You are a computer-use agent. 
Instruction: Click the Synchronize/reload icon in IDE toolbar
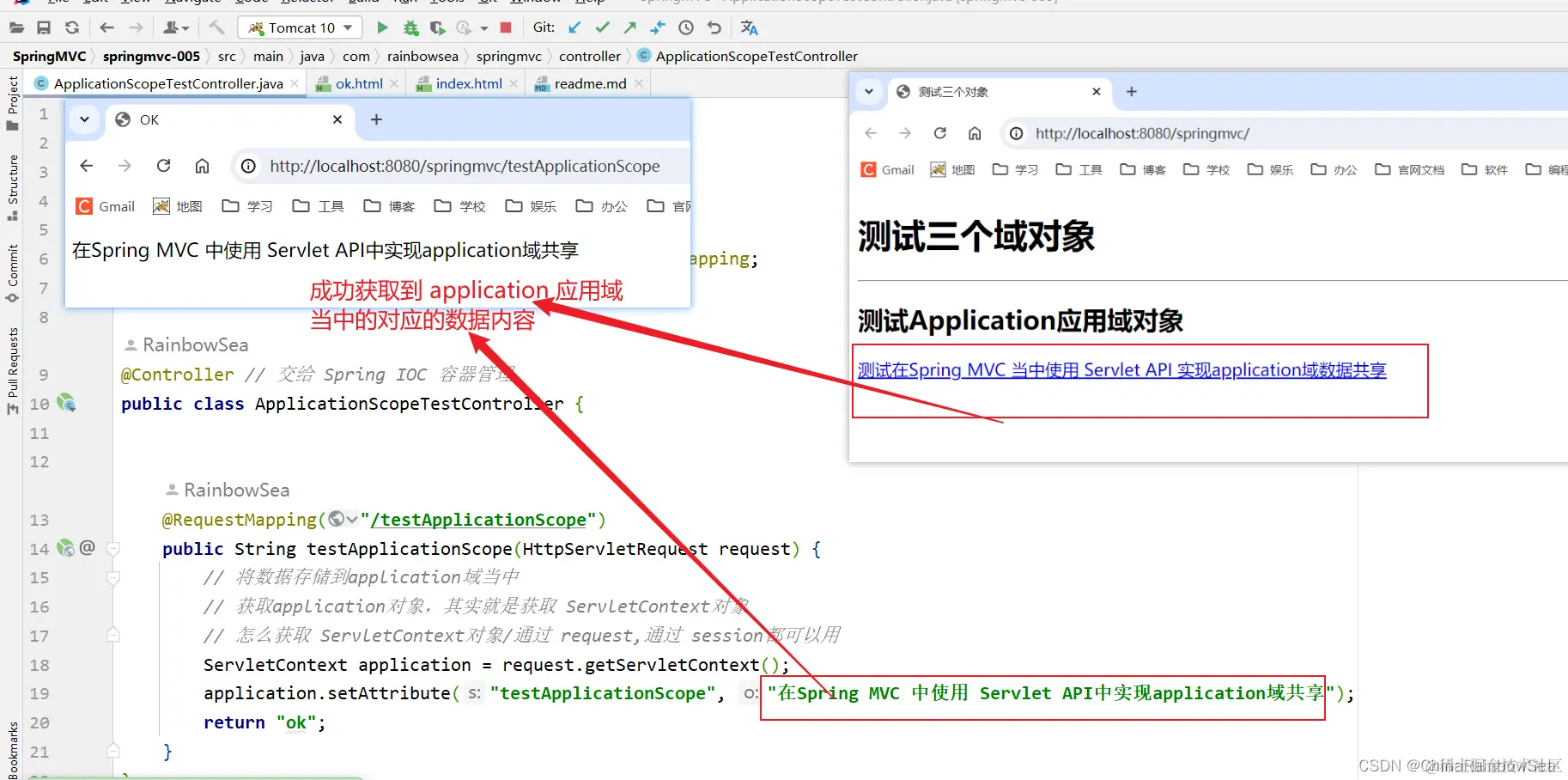(x=72, y=27)
